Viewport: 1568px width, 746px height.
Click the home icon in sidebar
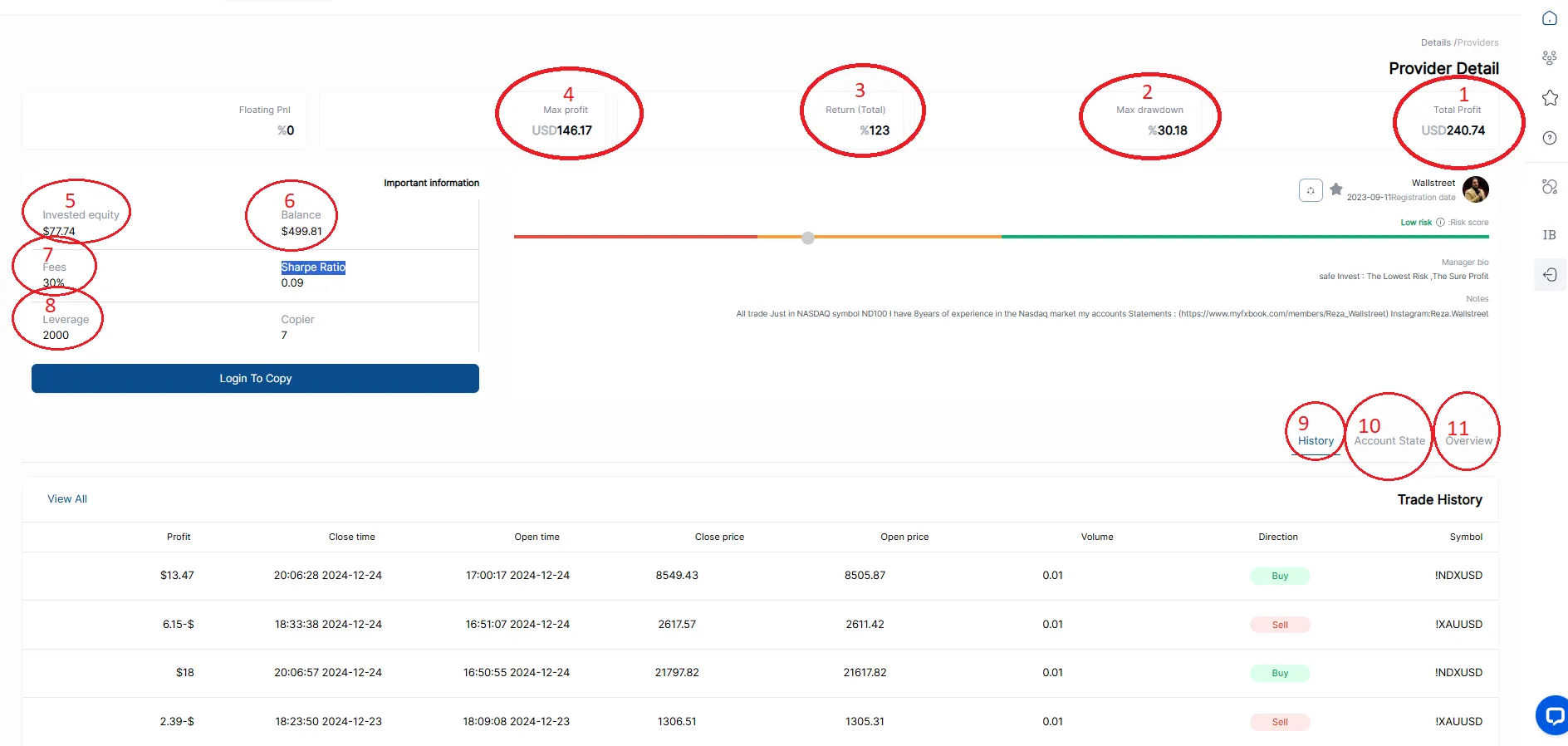[x=1549, y=18]
